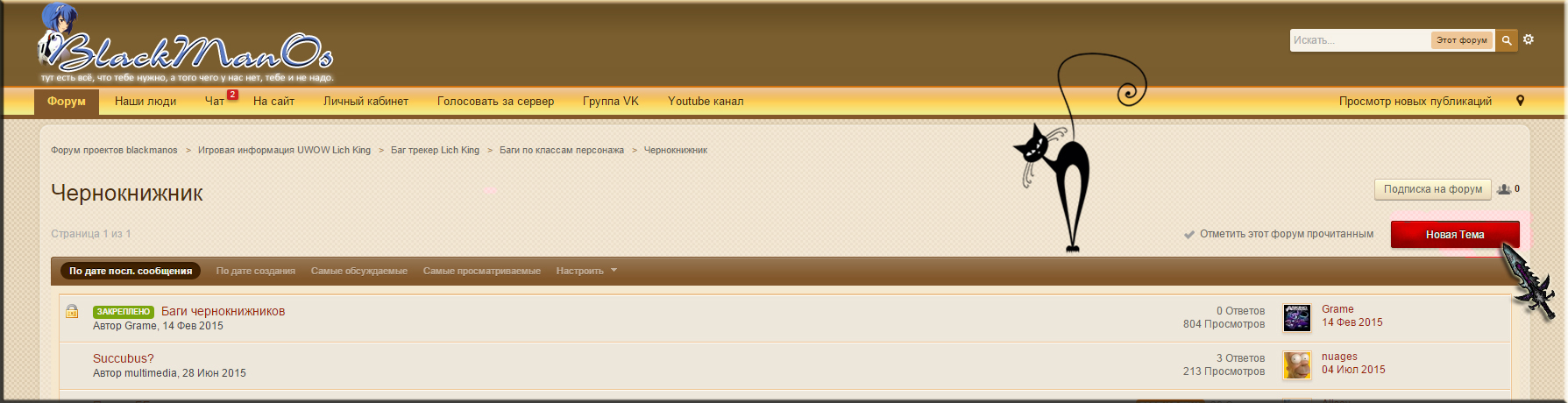Click the BlackManOs site logo
The height and width of the screenshot is (403, 1568).
[x=186, y=51]
